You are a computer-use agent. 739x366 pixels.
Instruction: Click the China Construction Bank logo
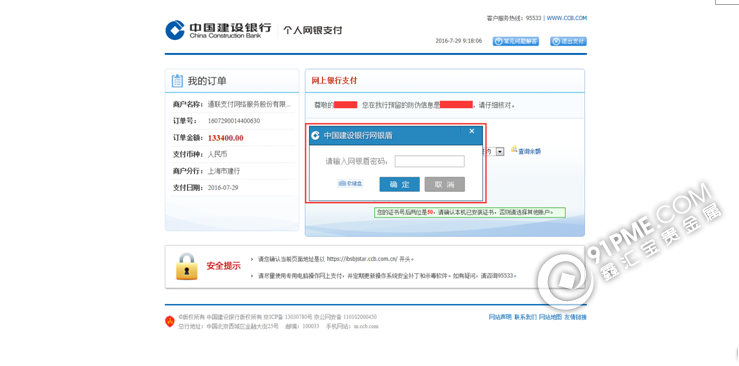[x=218, y=30]
